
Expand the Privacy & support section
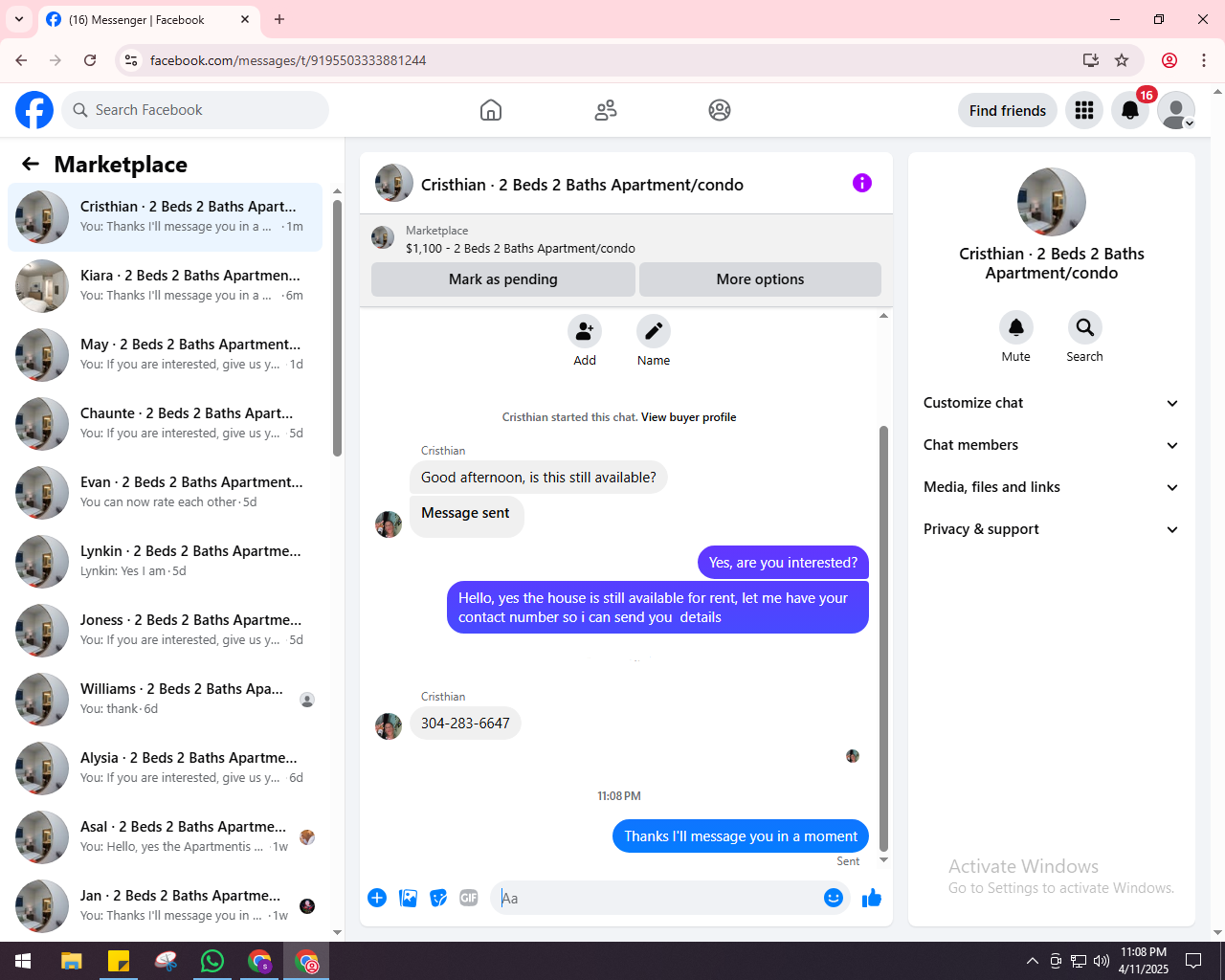tap(1051, 529)
